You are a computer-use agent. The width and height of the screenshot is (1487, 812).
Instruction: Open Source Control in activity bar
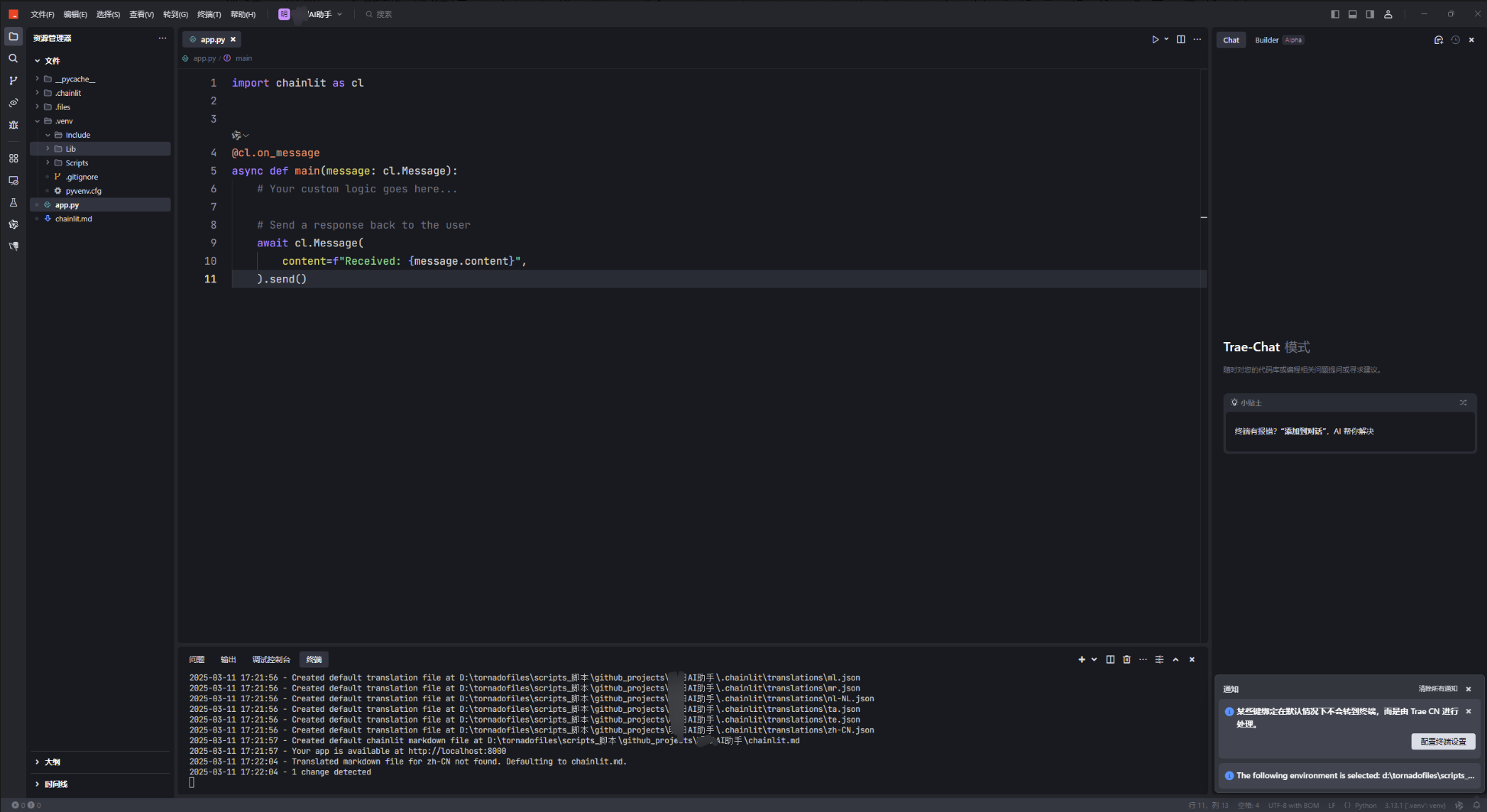pyautogui.click(x=13, y=81)
